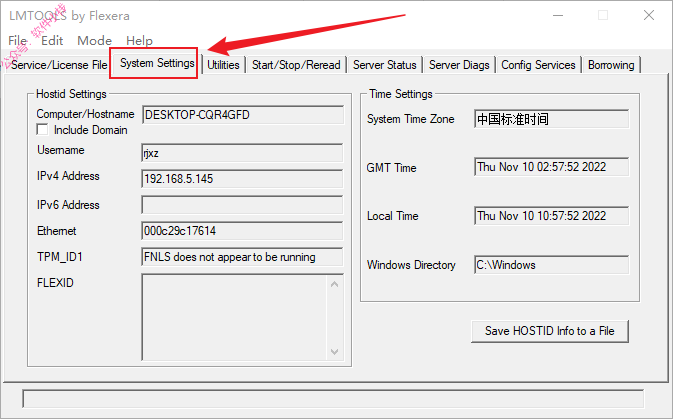Screen dimensions: 673x419
Task: Click the Windows Directory field
Action: (552, 265)
